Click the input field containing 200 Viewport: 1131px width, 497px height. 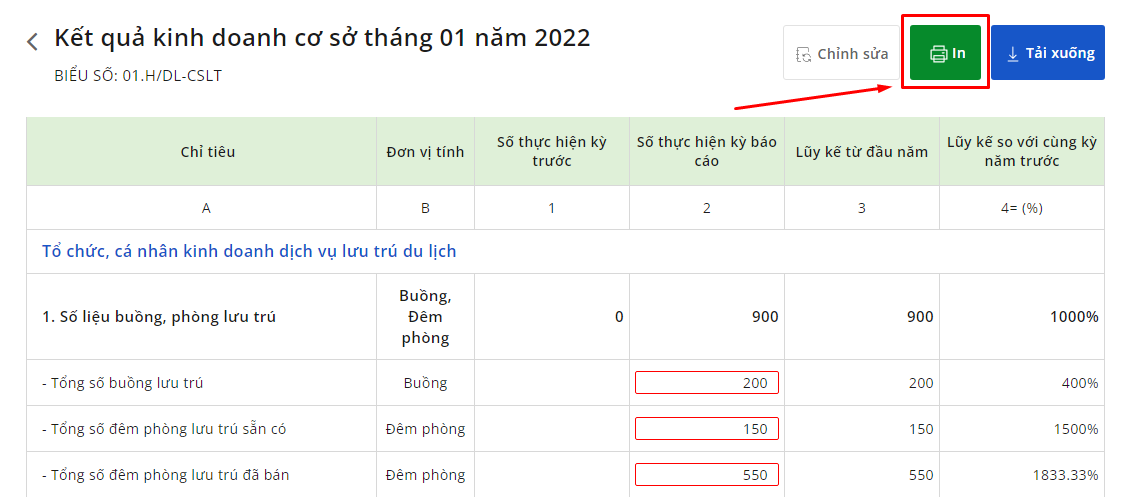[x=706, y=383]
